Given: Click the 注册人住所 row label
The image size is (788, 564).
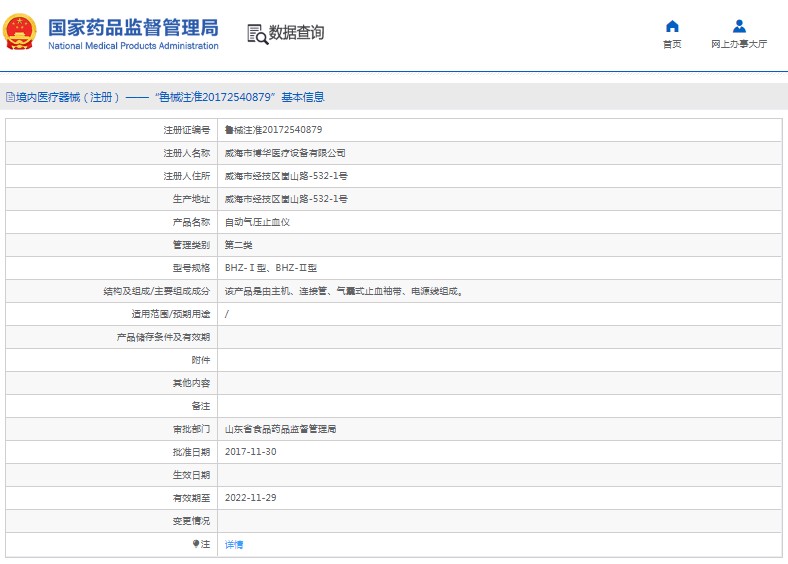Looking at the screenshot, I should coord(186,176).
